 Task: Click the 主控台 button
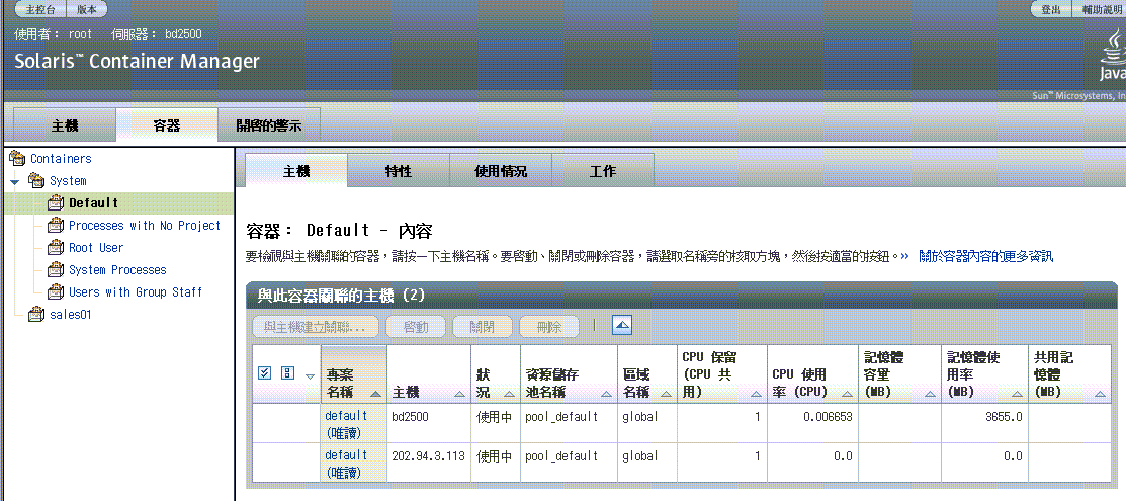click(40, 9)
